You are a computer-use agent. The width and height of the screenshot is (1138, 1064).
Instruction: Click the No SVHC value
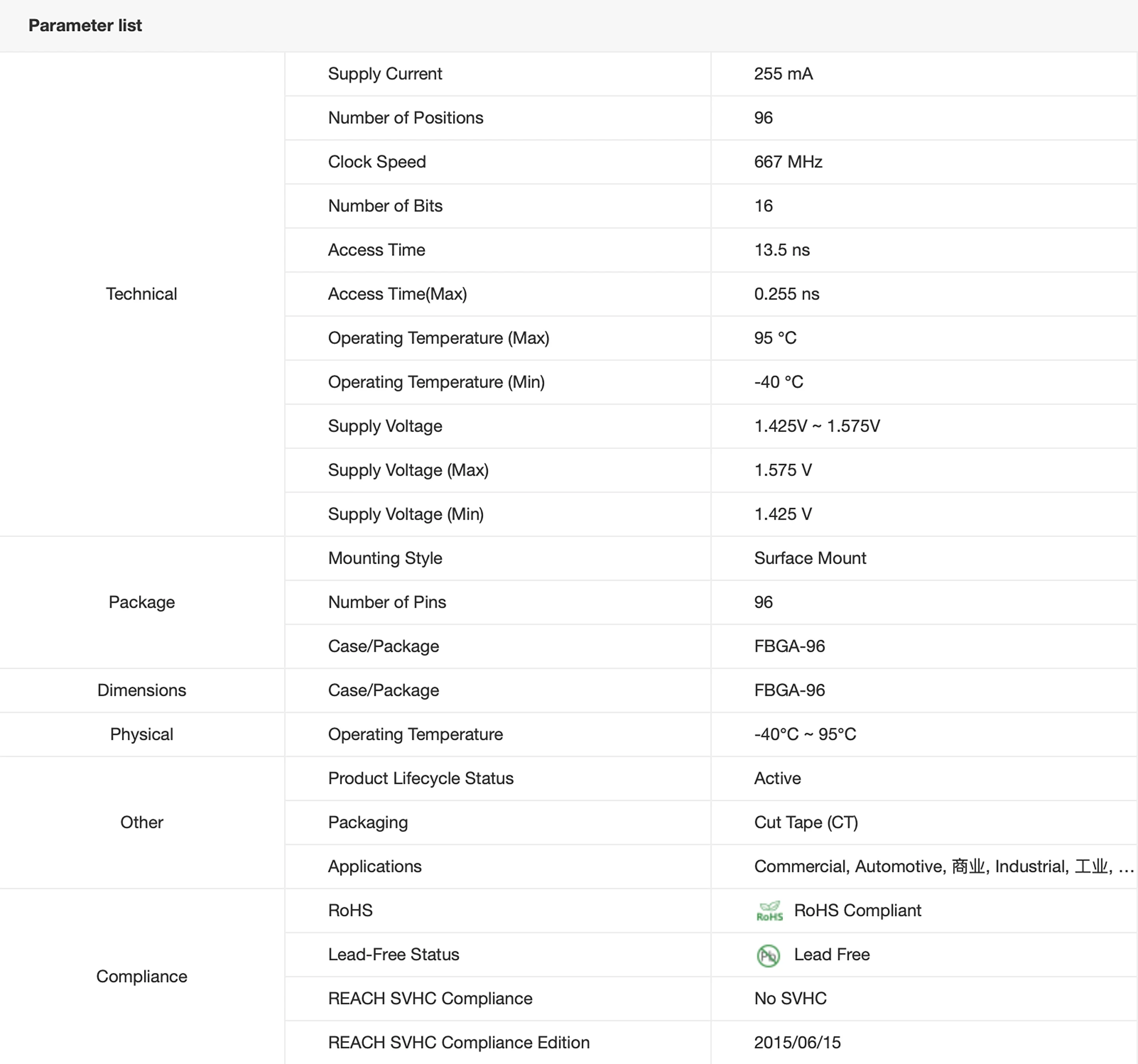[790, 999]
